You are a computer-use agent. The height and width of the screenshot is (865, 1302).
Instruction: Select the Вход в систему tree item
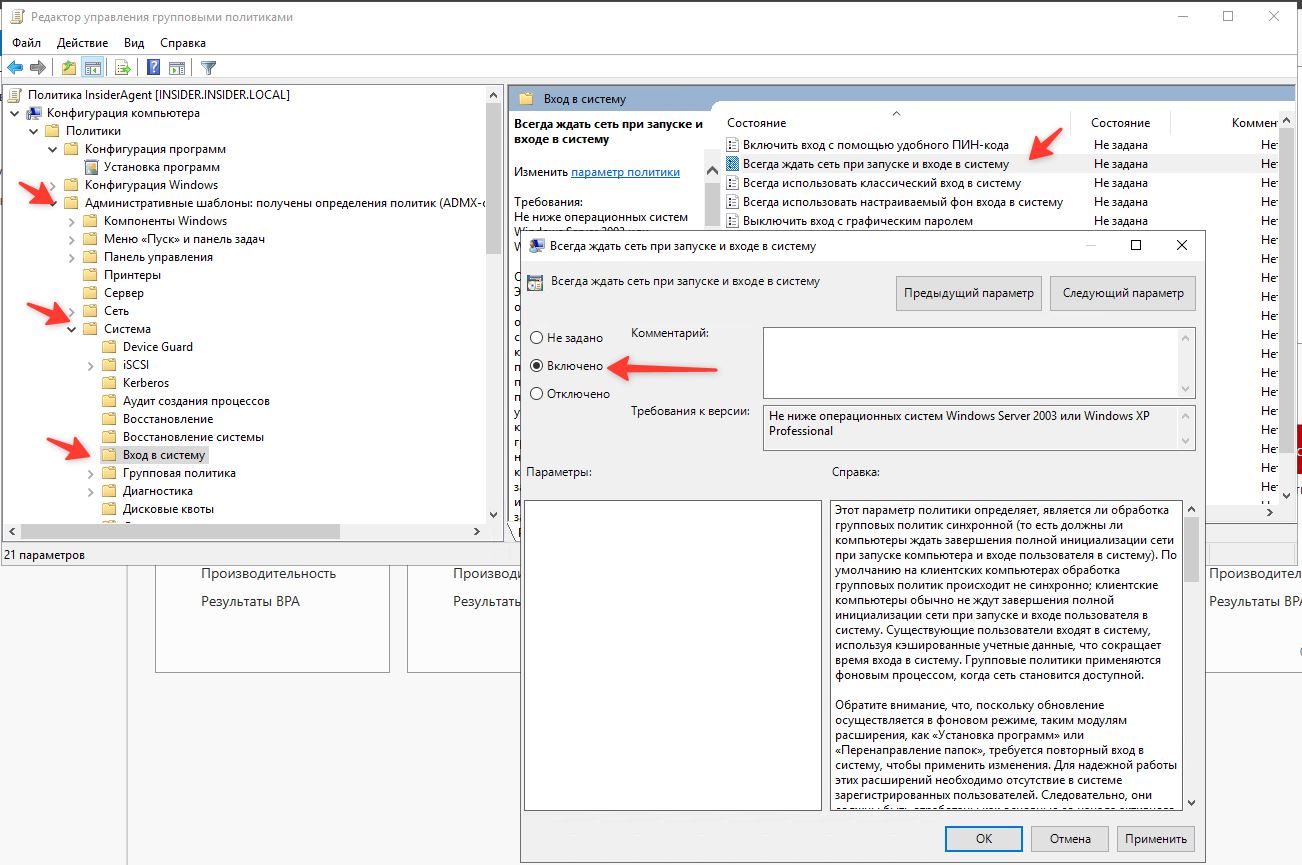point(164,455)
